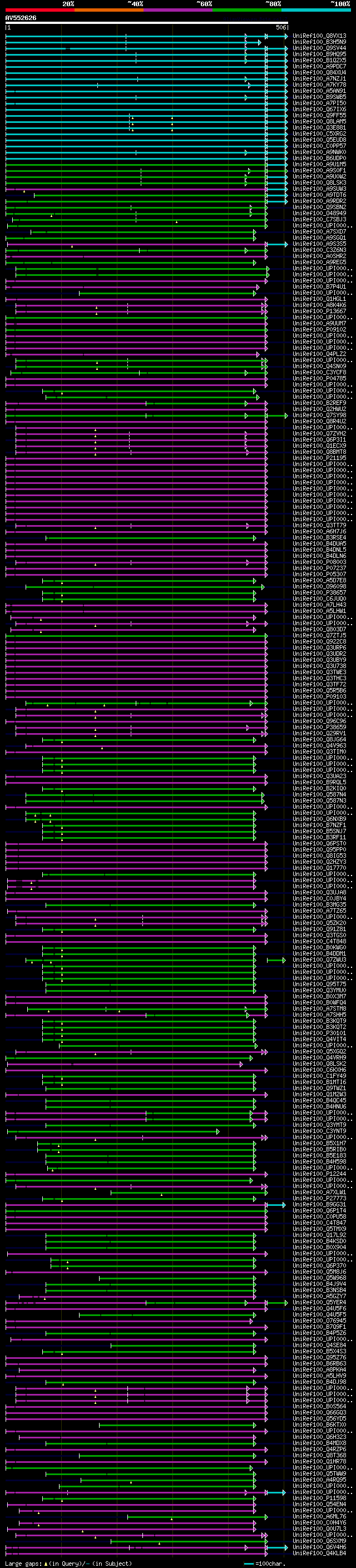The height and width of the screenshot is (1568, 356).
Task: Select hit label UniRef100_A9UUM7
Action: point(319,323)
